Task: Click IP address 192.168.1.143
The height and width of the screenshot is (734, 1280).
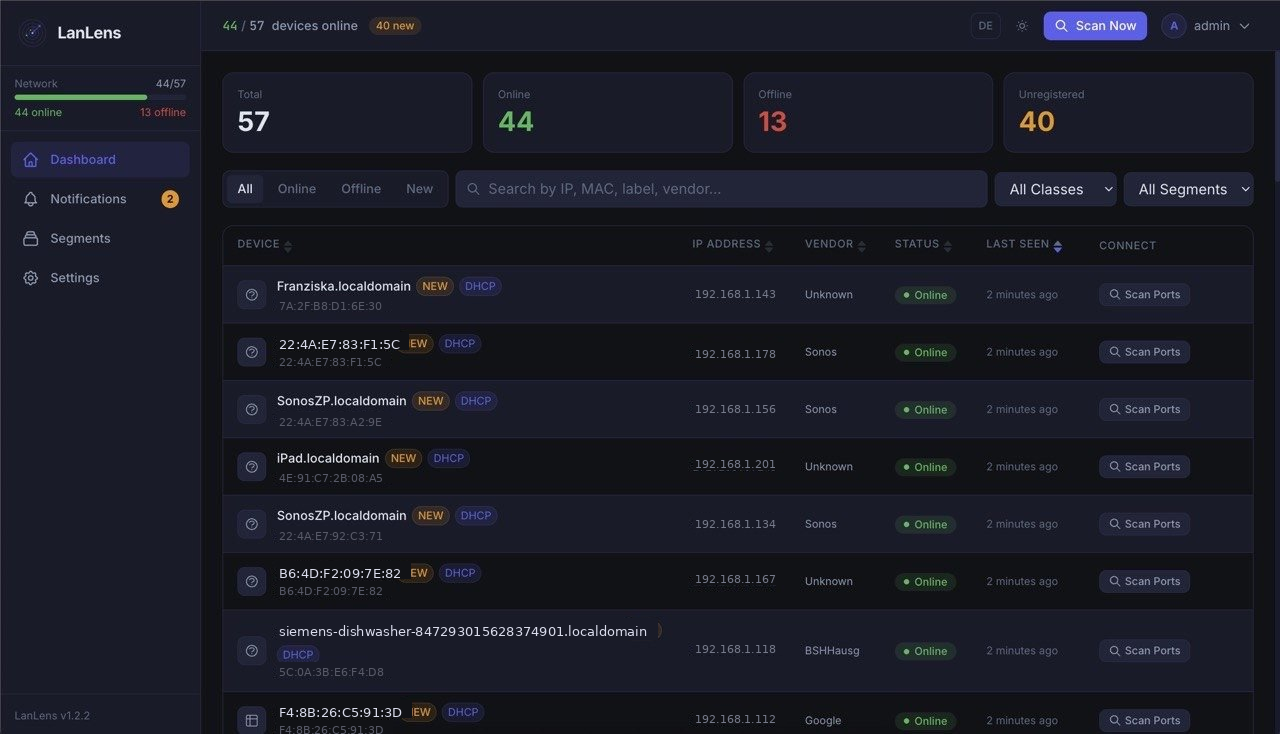Action: (x=735, y=295)
